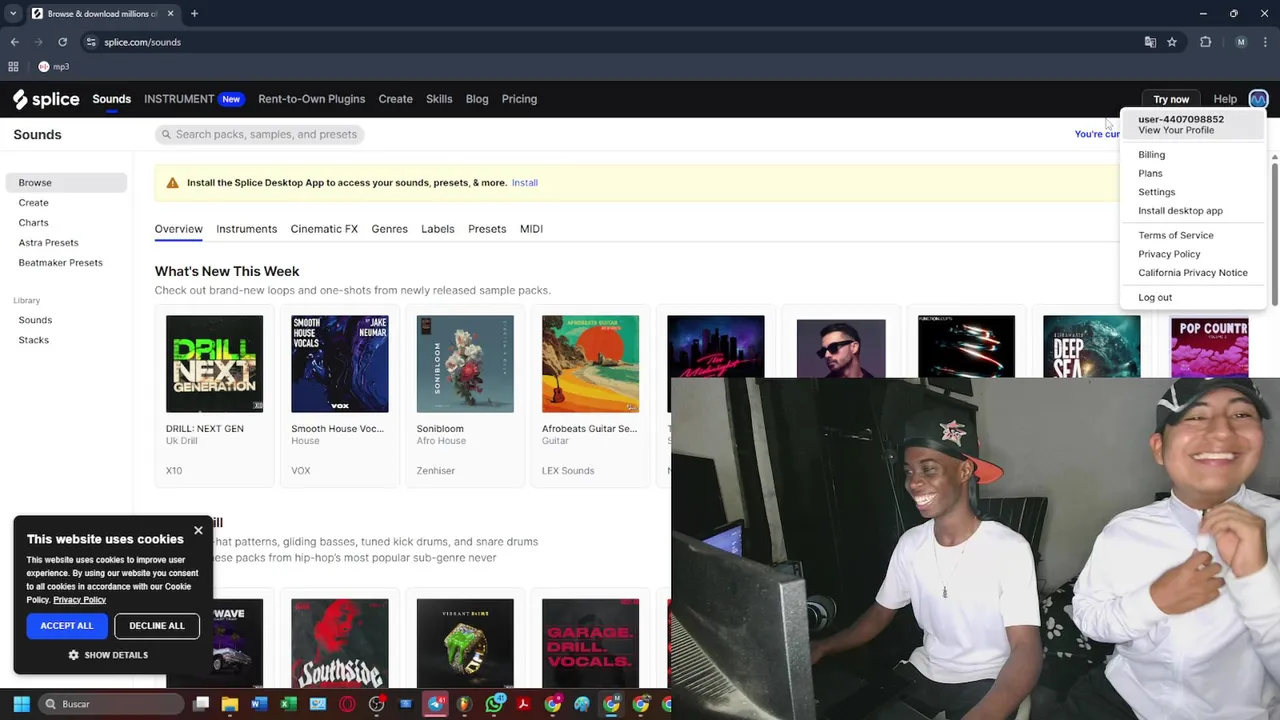Open the browser extensions puzzle icon
This screenshot has width=1280, height=720.
point(1205,42)
